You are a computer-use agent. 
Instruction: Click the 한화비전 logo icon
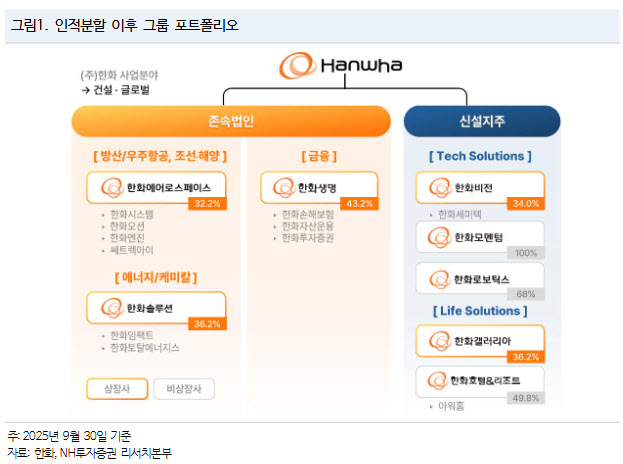point(436,186)
